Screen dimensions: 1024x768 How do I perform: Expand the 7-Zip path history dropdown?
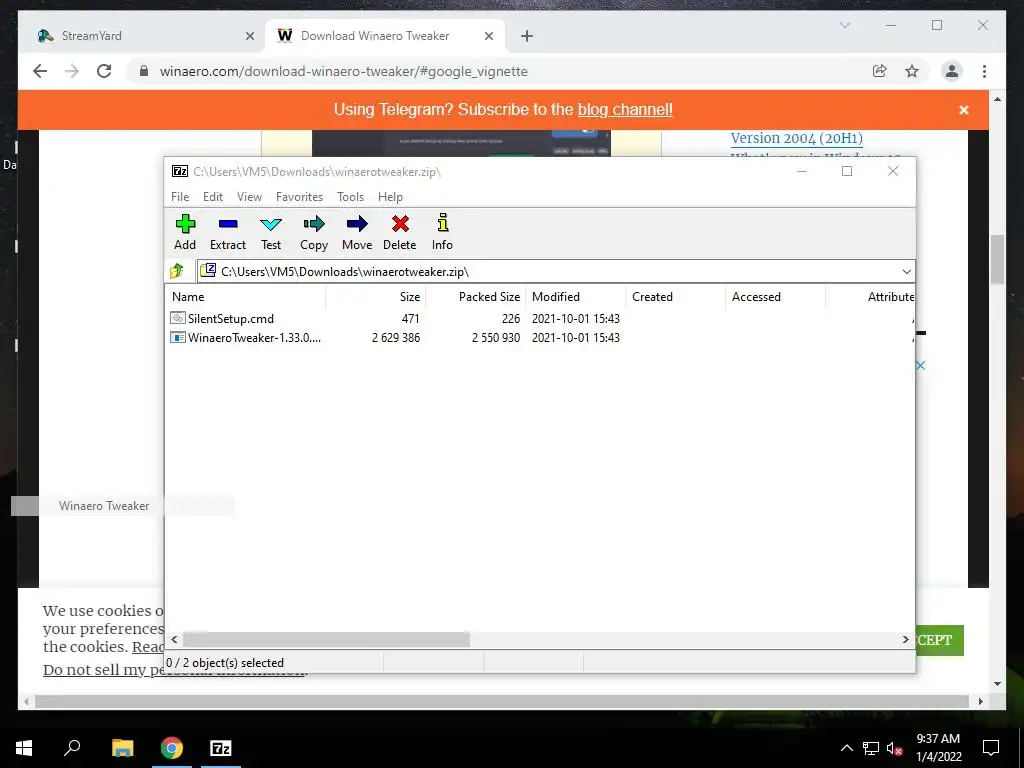[906, 272]
